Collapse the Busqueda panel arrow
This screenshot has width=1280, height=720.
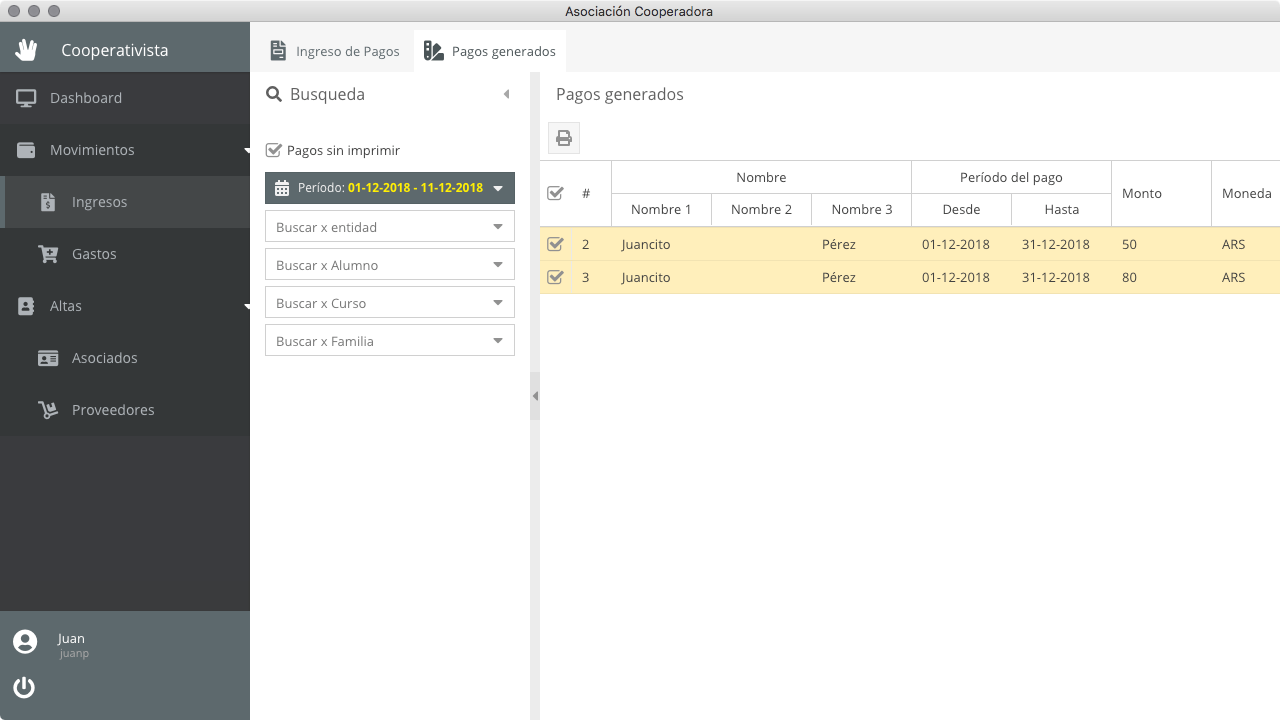click(x=506, y=94)
